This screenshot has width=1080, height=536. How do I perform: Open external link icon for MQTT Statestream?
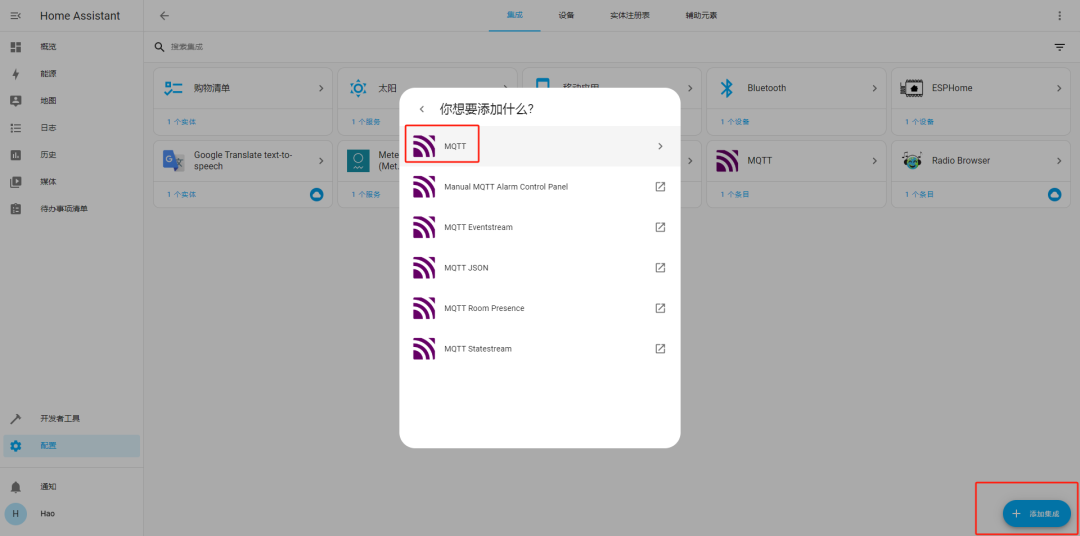click(x=660, y=349)
